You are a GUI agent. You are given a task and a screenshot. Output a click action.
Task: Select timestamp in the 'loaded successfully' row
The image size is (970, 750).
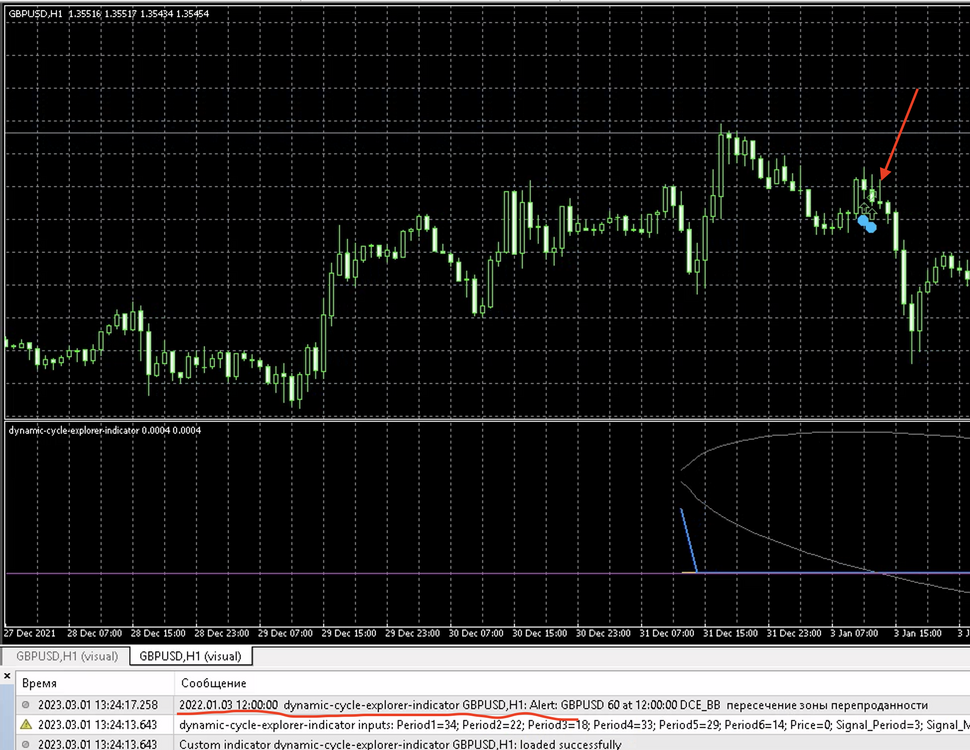tap(98, 744)
